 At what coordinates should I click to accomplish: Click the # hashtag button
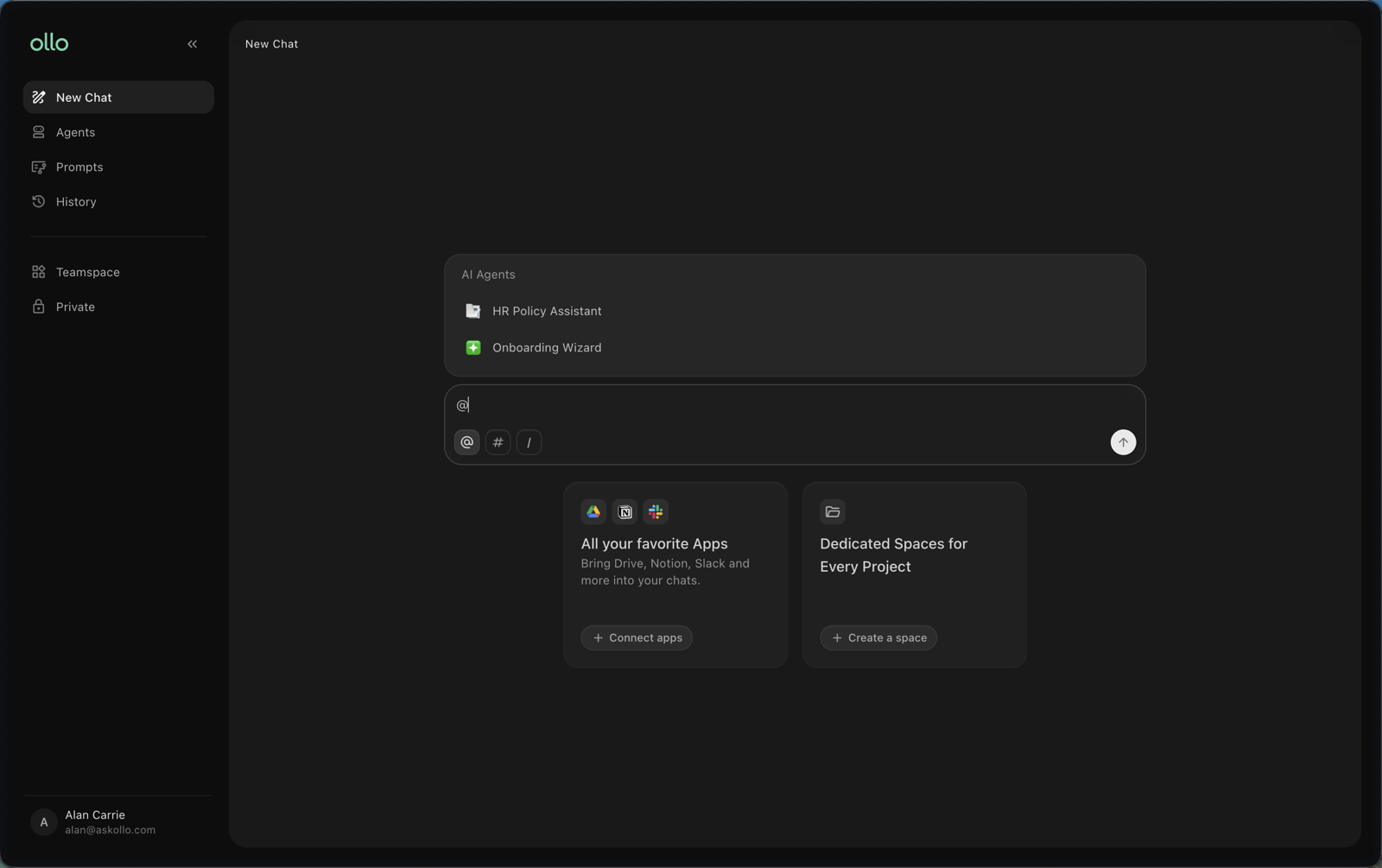[498, 442]
